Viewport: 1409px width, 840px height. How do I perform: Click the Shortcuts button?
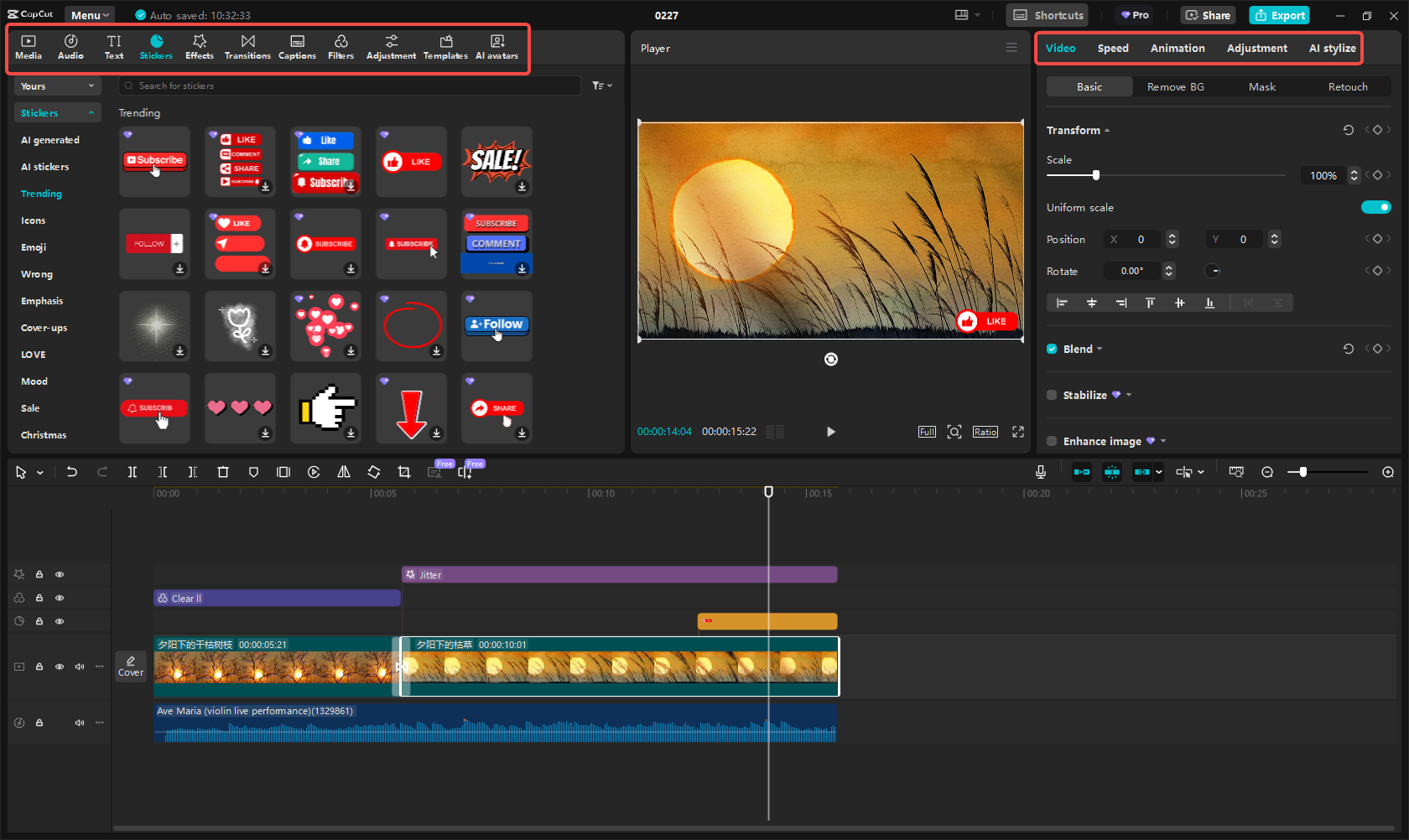click(x=1048, y=15)
